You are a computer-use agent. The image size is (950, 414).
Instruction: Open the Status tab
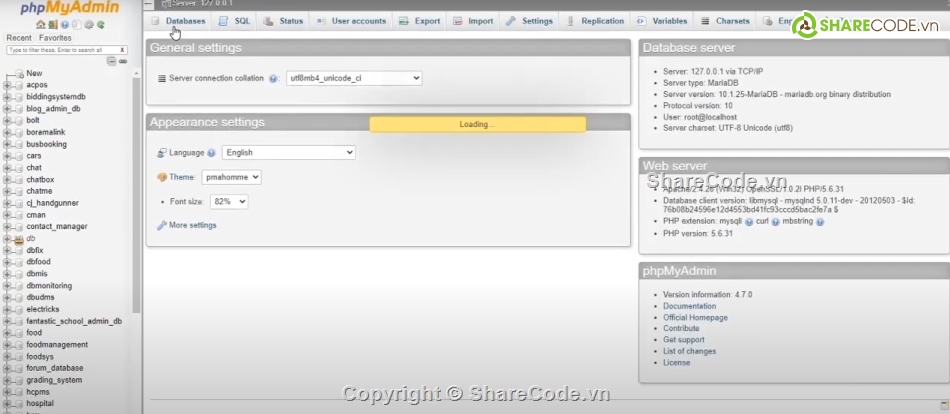(284, 21)
